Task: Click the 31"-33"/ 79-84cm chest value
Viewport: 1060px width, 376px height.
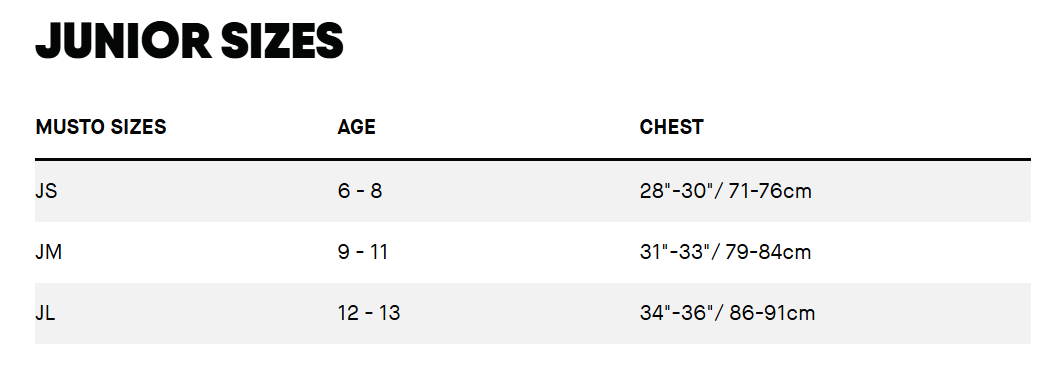Action: coord(725,252)
